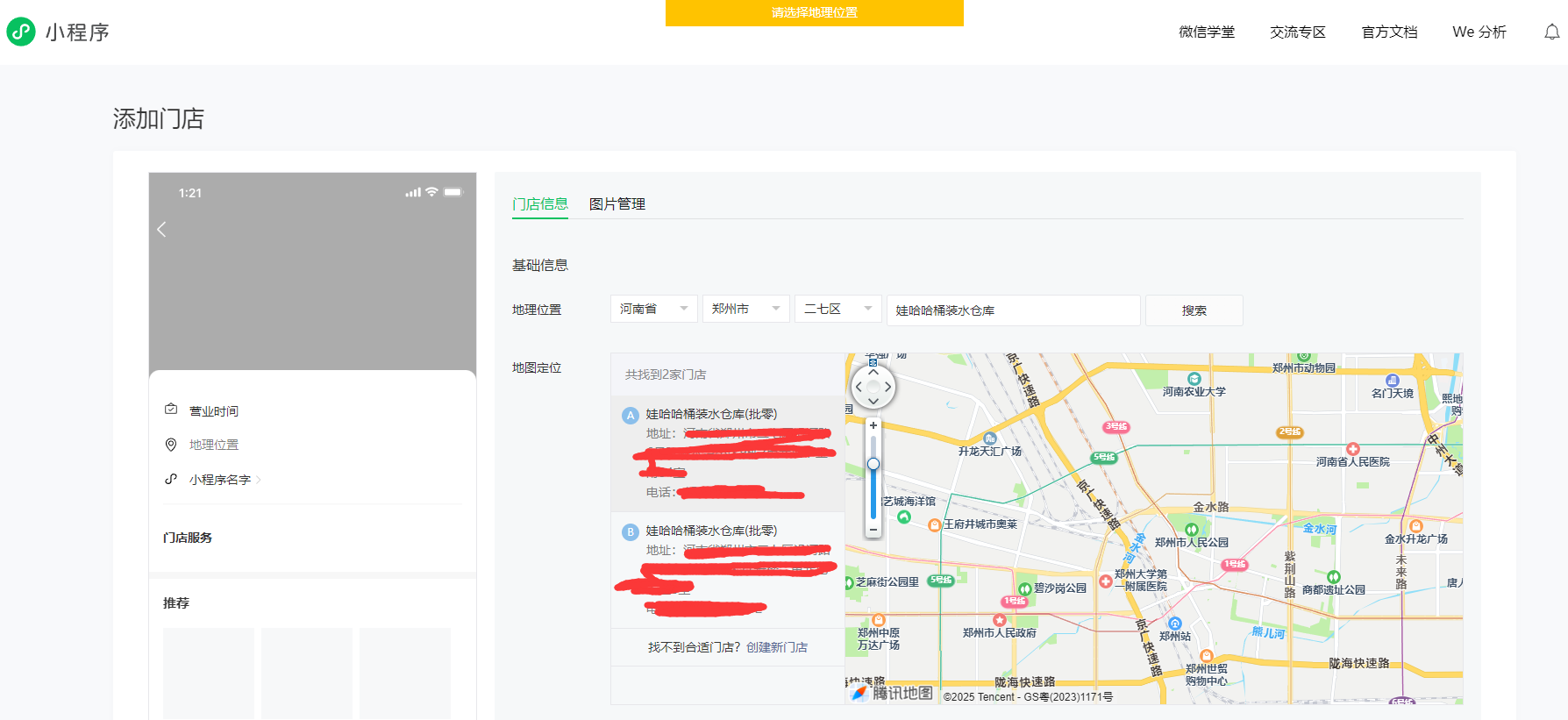Image resolution: width=1568 pixels, height=720 pixels.
Task: Click the 名门天境 marker icon on map
Action: click(1392, 381)
